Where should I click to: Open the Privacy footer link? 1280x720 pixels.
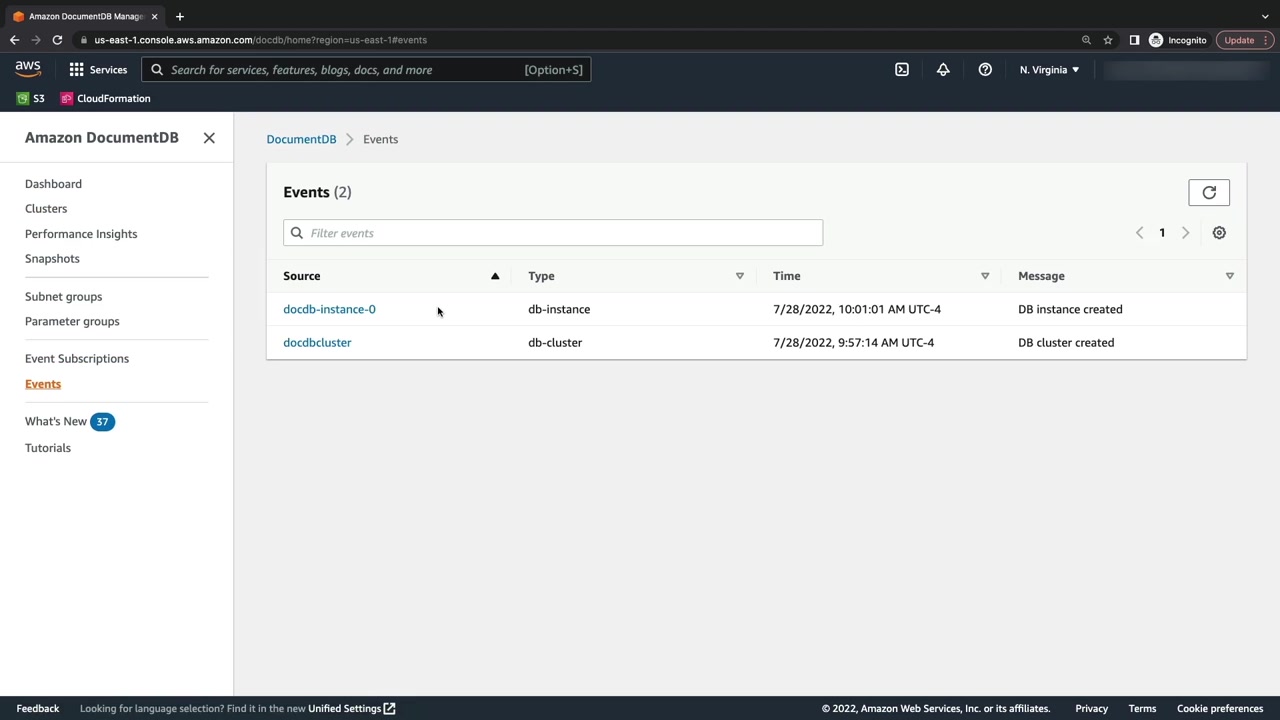point(1091,709)
